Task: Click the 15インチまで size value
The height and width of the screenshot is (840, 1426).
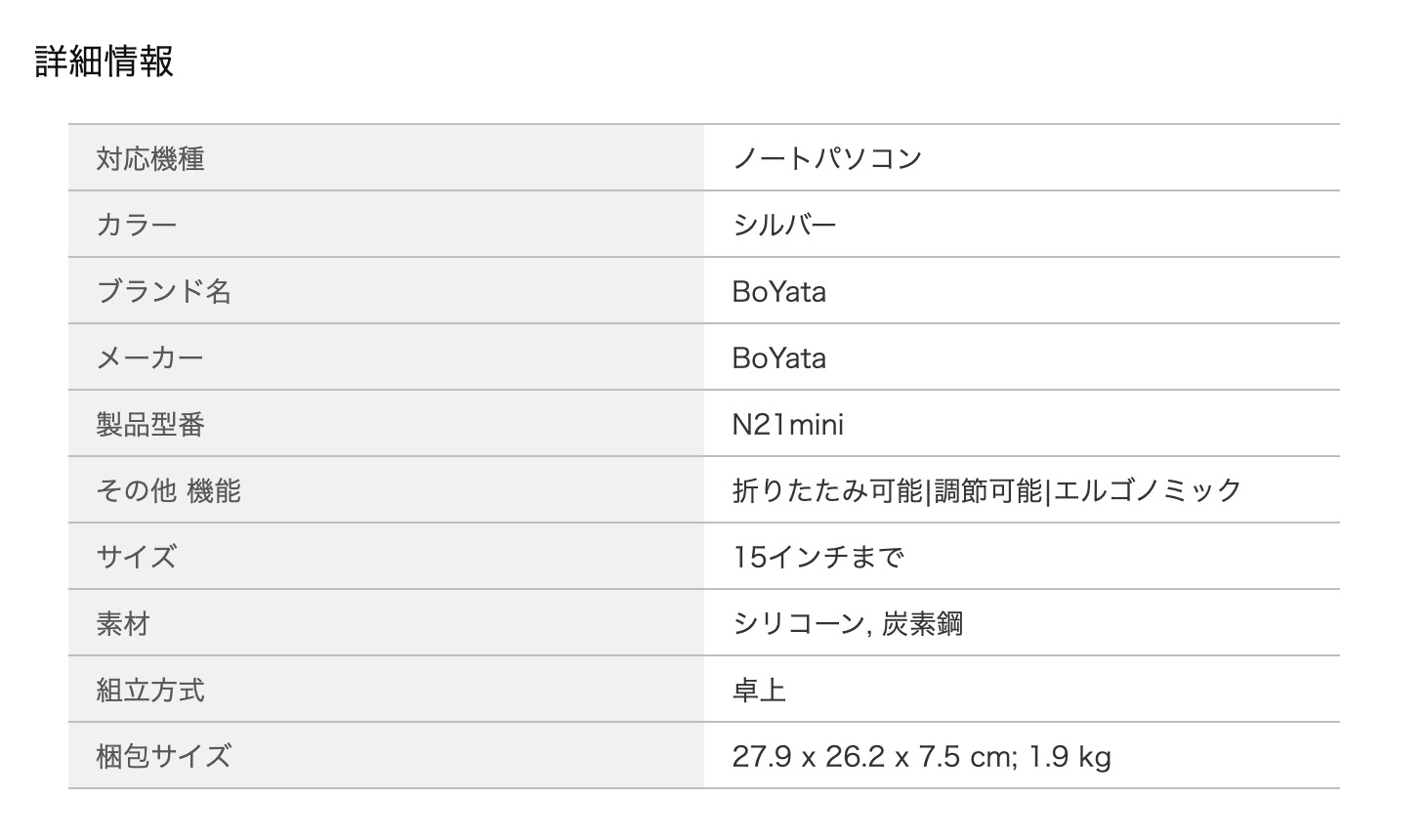Action: coord(818,557)
